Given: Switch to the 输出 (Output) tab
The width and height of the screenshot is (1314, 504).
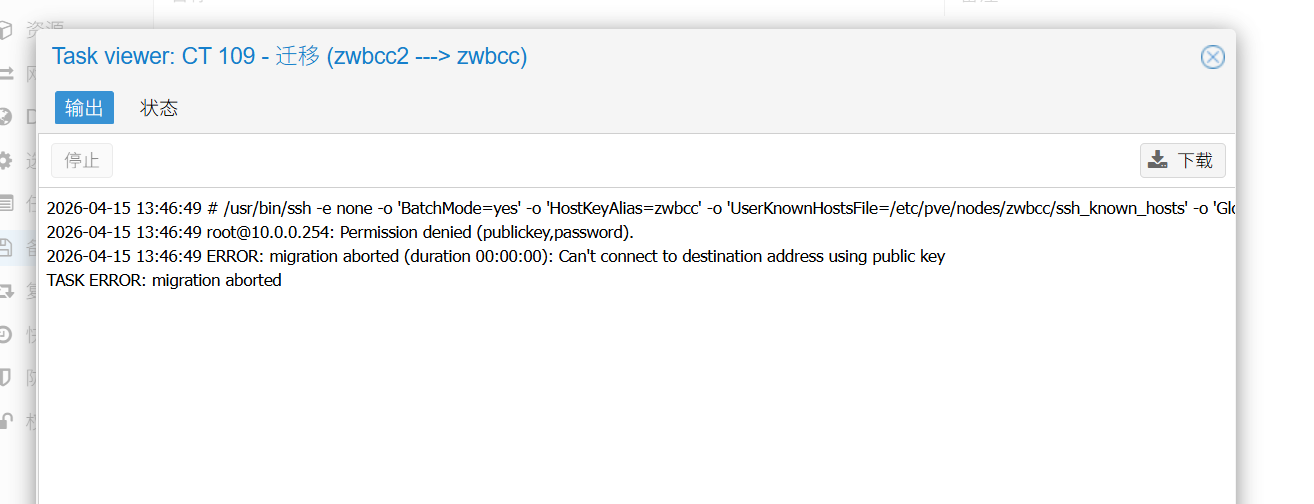Looking at the screenshot, I should coord(84,108).
